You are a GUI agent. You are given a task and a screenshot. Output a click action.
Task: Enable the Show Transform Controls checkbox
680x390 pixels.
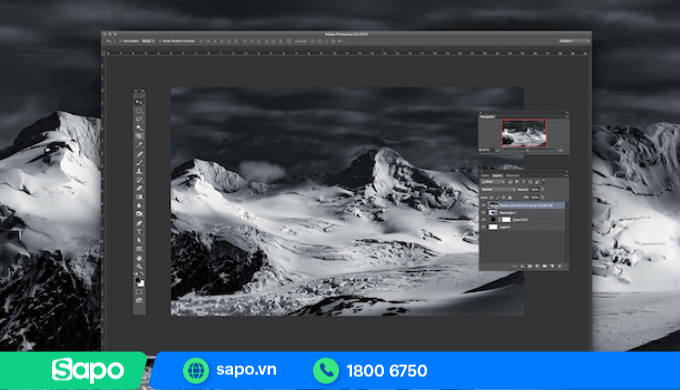160,41
